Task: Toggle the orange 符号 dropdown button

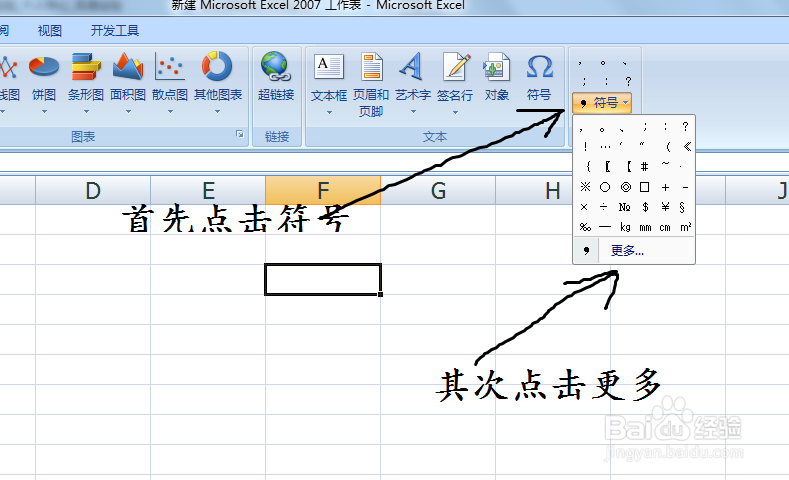Action: click(x=602, y=103)
